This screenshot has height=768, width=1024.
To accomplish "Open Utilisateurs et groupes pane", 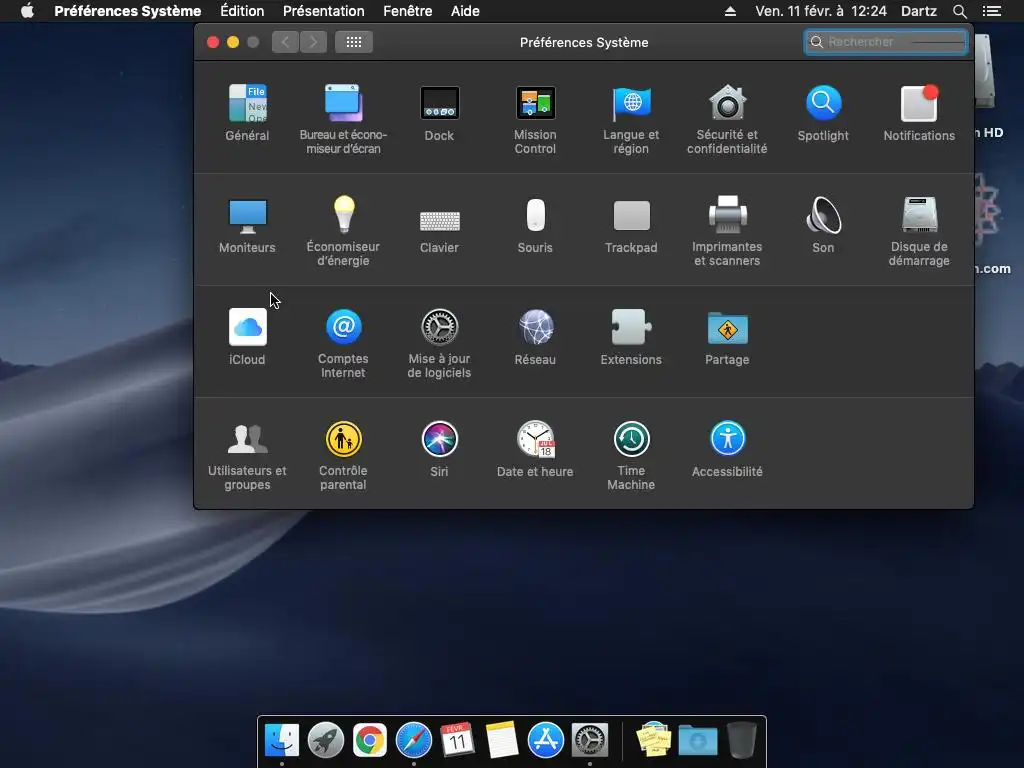I will [247, 455].
